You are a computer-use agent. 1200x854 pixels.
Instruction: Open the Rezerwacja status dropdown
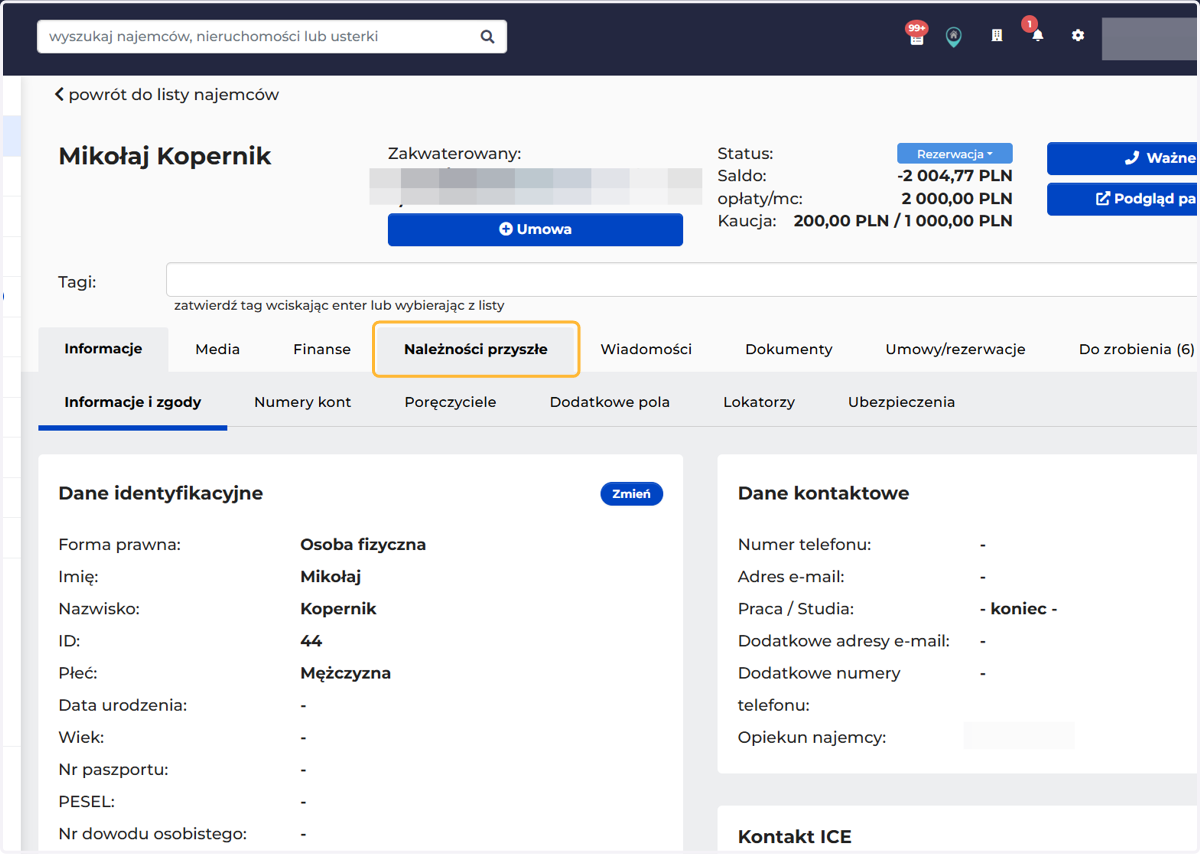[x=955, y=154]
